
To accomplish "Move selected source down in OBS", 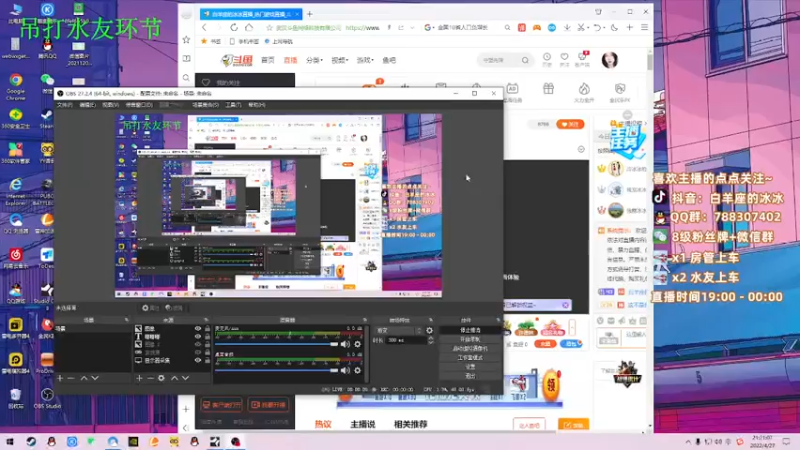I will tap(185, 378).
